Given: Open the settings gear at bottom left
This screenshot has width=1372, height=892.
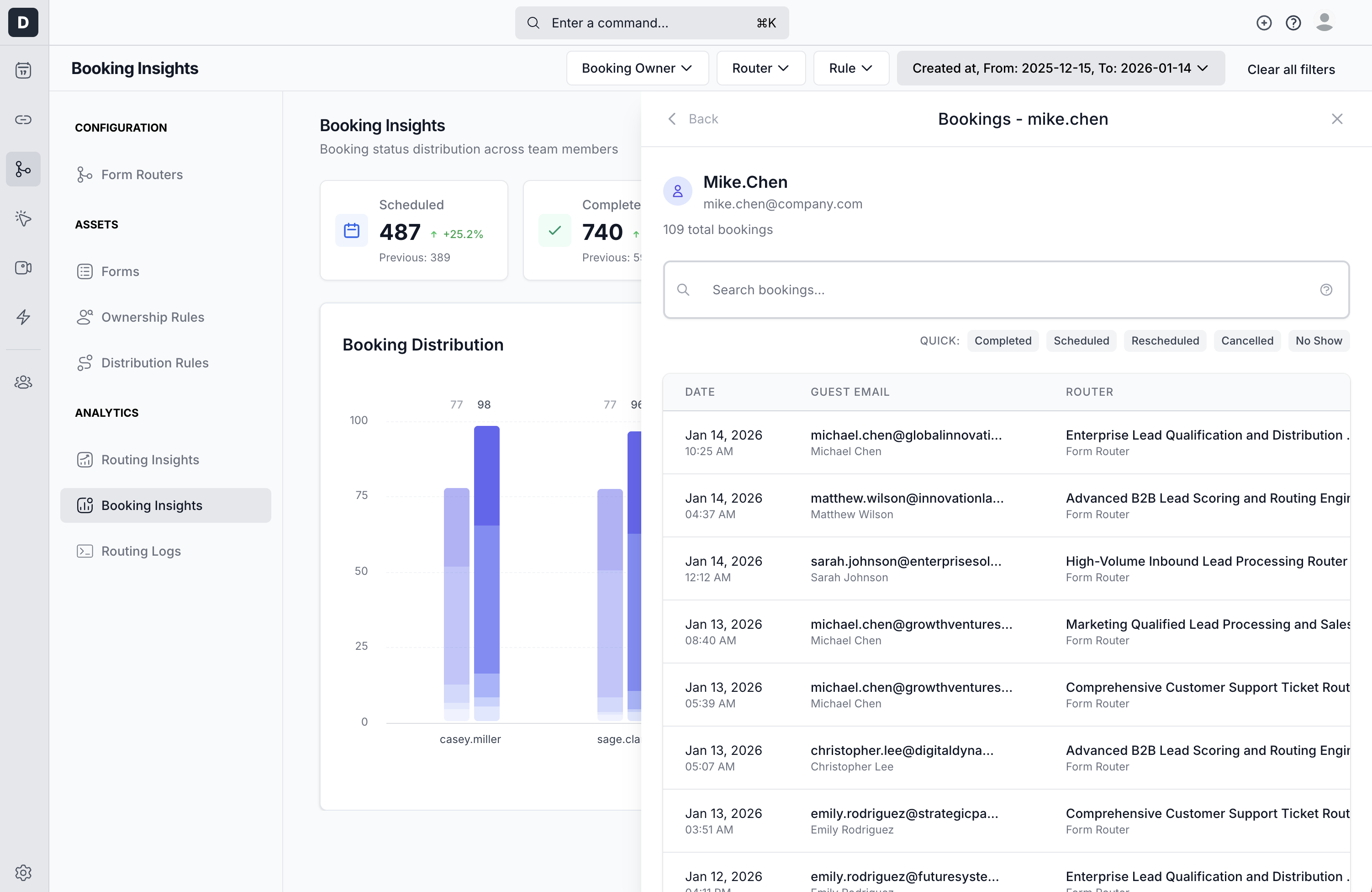Looking at the screenshot, I should pyautogui.click(x=23, y=872).
